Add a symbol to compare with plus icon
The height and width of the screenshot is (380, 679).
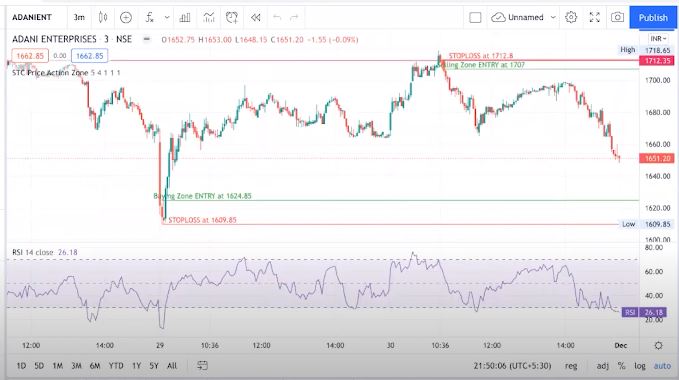[x=126, y=17]
